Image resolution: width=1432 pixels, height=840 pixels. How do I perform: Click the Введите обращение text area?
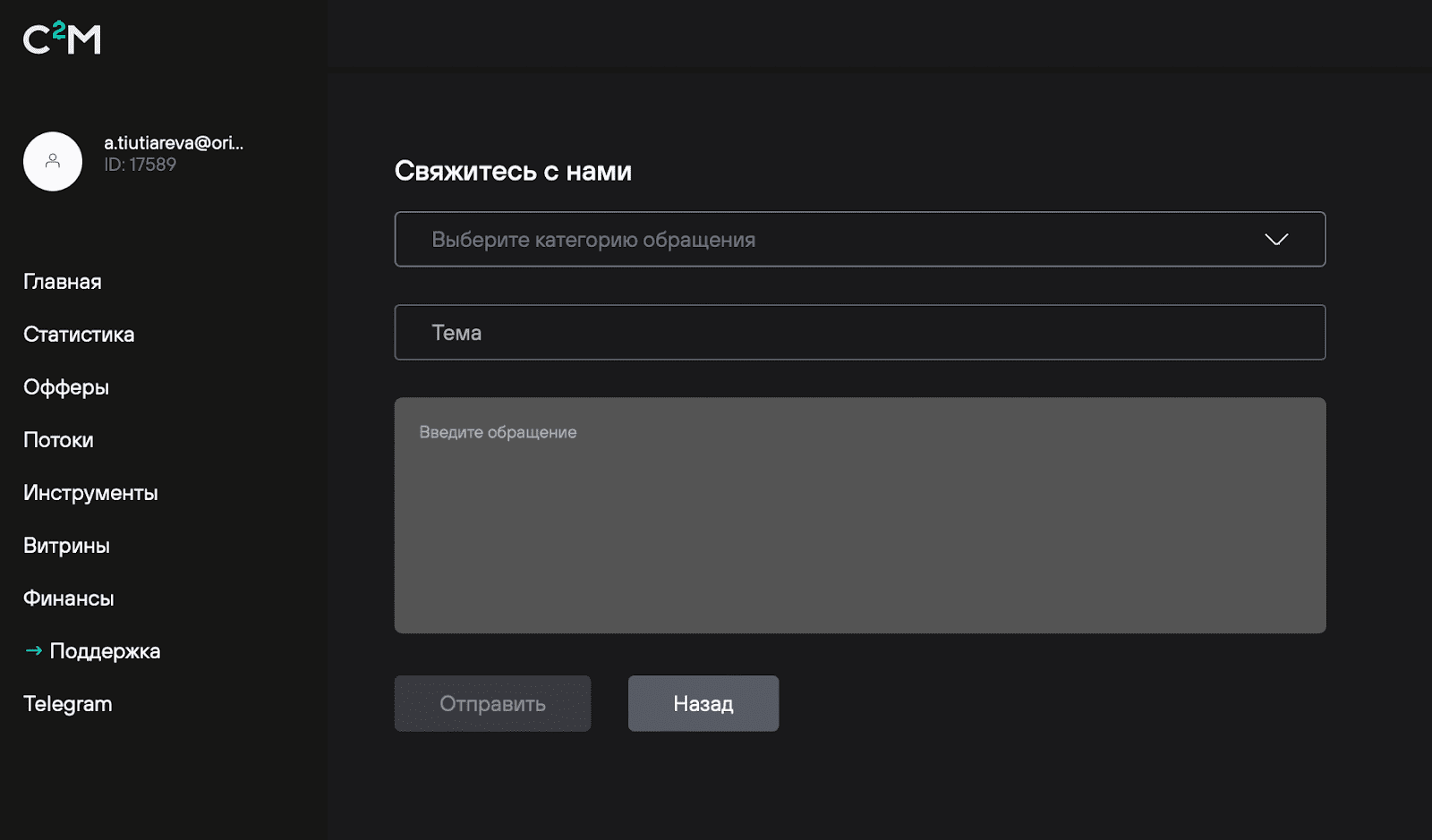click(x=859, y=515)
